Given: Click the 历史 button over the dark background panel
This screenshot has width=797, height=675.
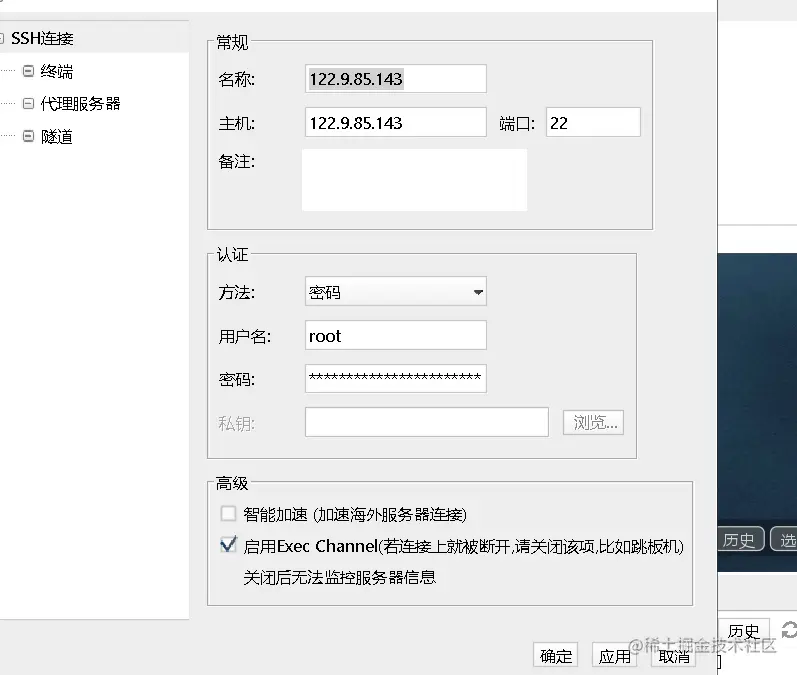Looking at the screenshot, I should pyautogui.click(x=740, y=539).
